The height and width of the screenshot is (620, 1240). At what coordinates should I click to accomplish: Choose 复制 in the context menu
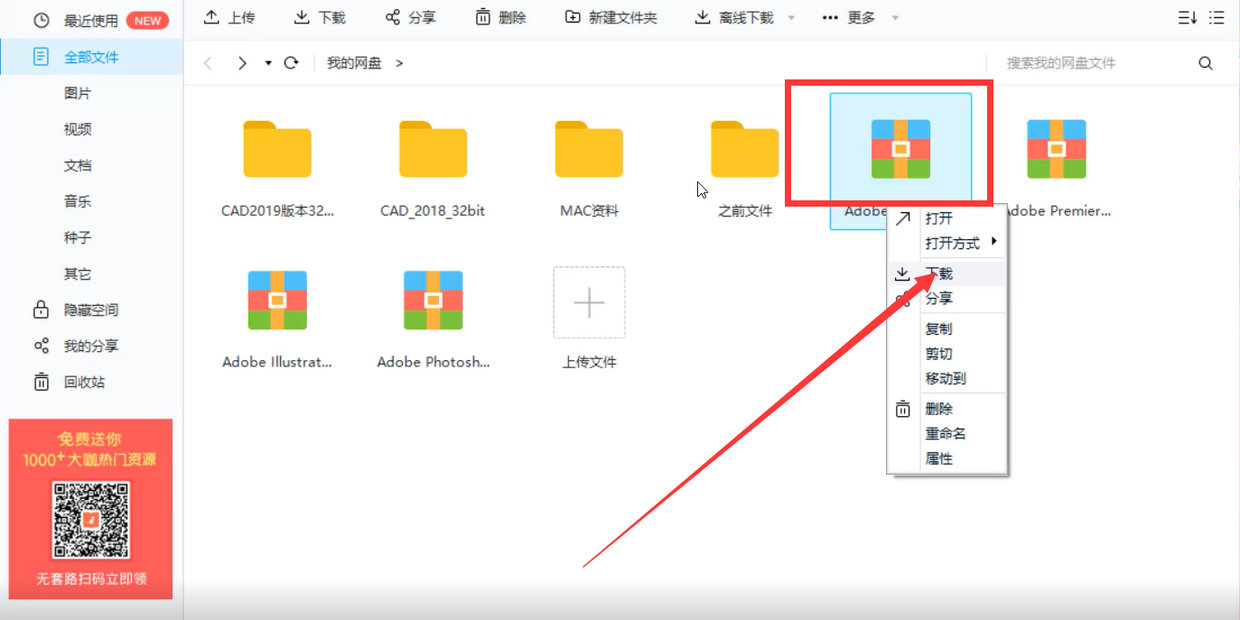click(x=946, y=328)
